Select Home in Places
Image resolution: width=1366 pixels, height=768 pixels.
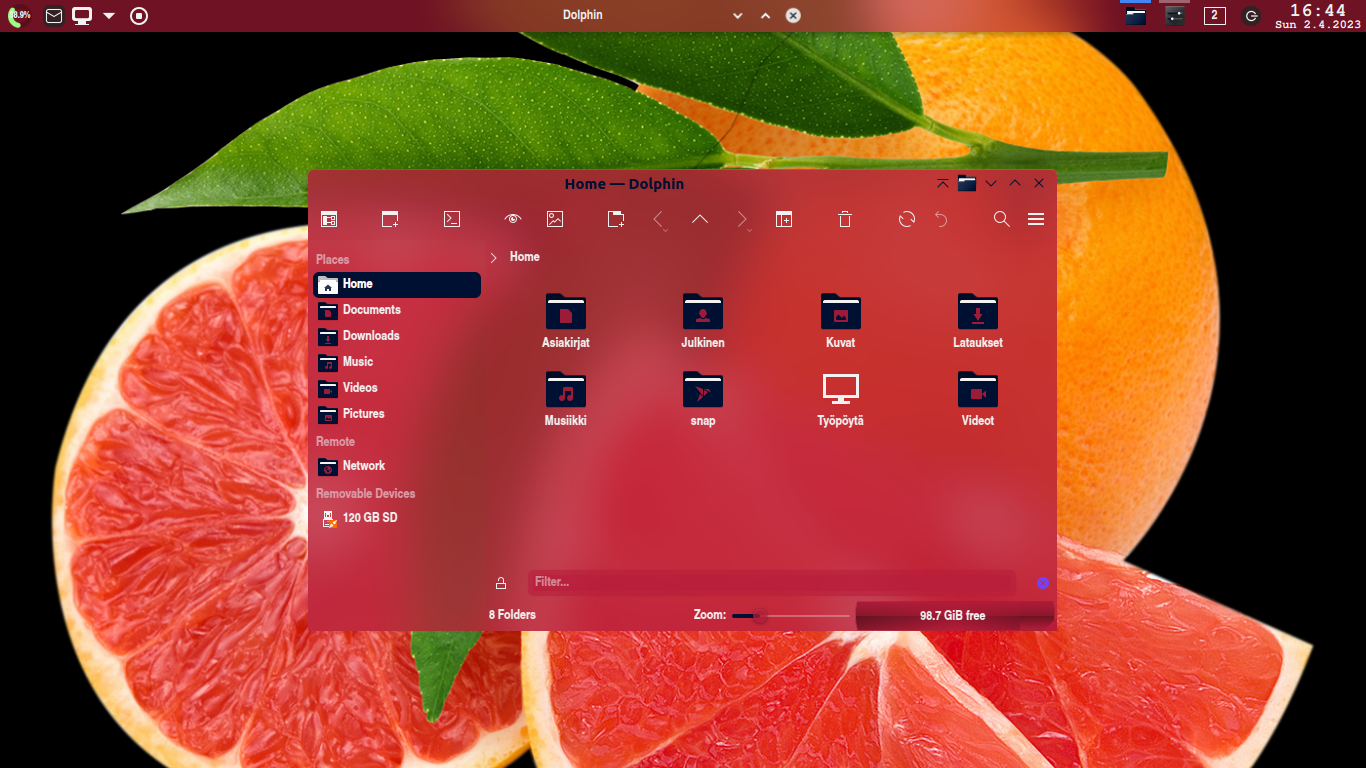[397, 285]
